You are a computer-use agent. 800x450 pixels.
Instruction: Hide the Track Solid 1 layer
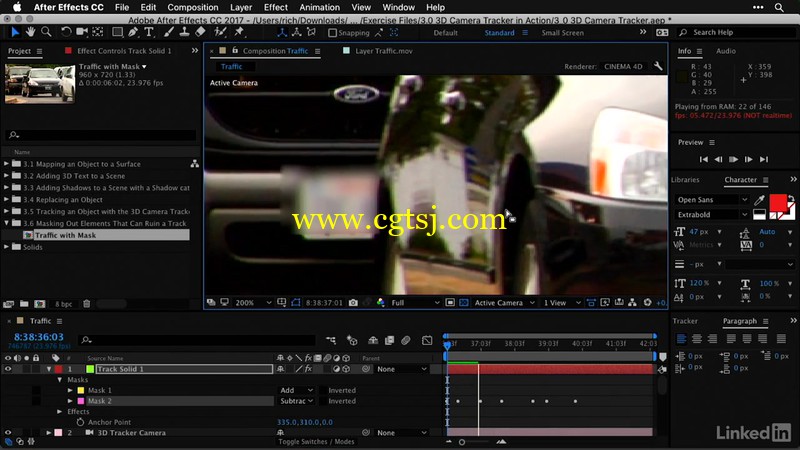(x=8, y=369)
